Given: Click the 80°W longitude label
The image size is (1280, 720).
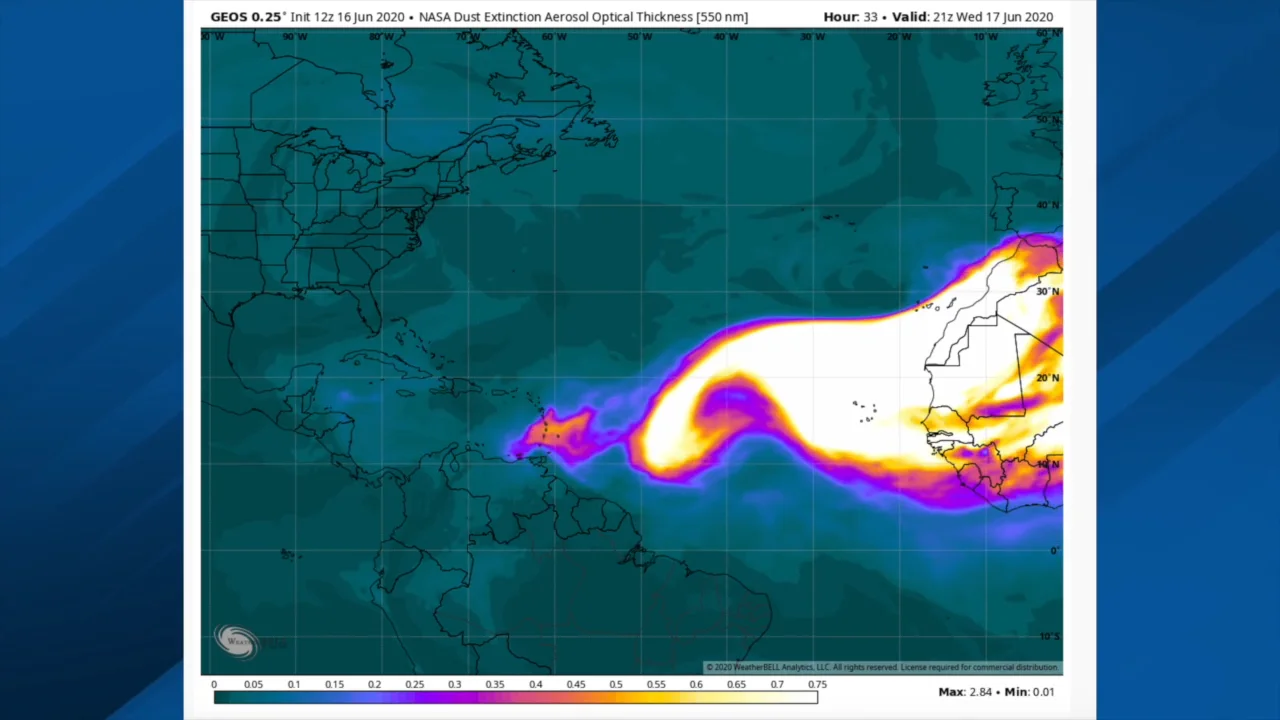Looking at the screenshot, I should [381, 37].
